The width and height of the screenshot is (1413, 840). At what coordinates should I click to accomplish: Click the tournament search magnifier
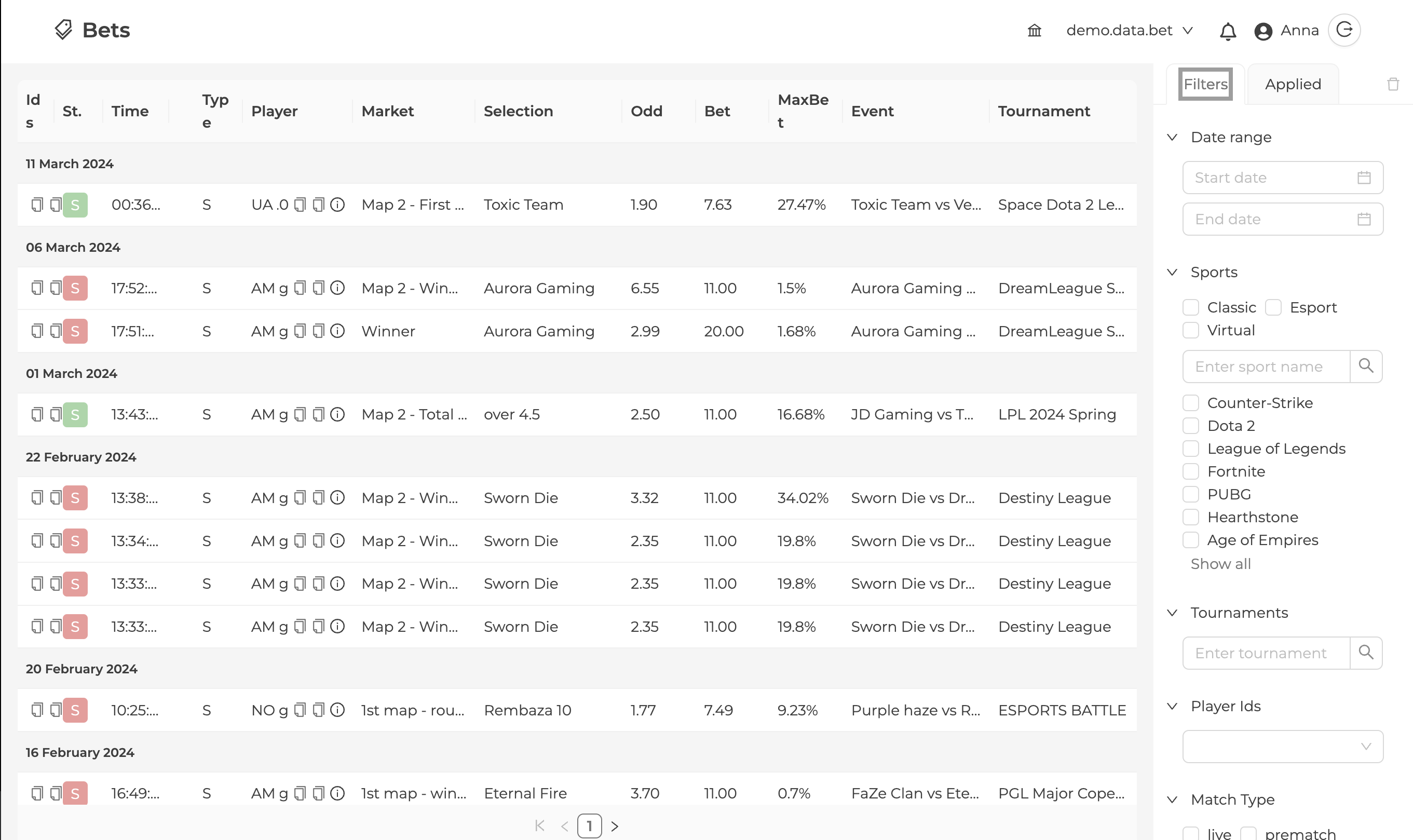pos(1366,653)
